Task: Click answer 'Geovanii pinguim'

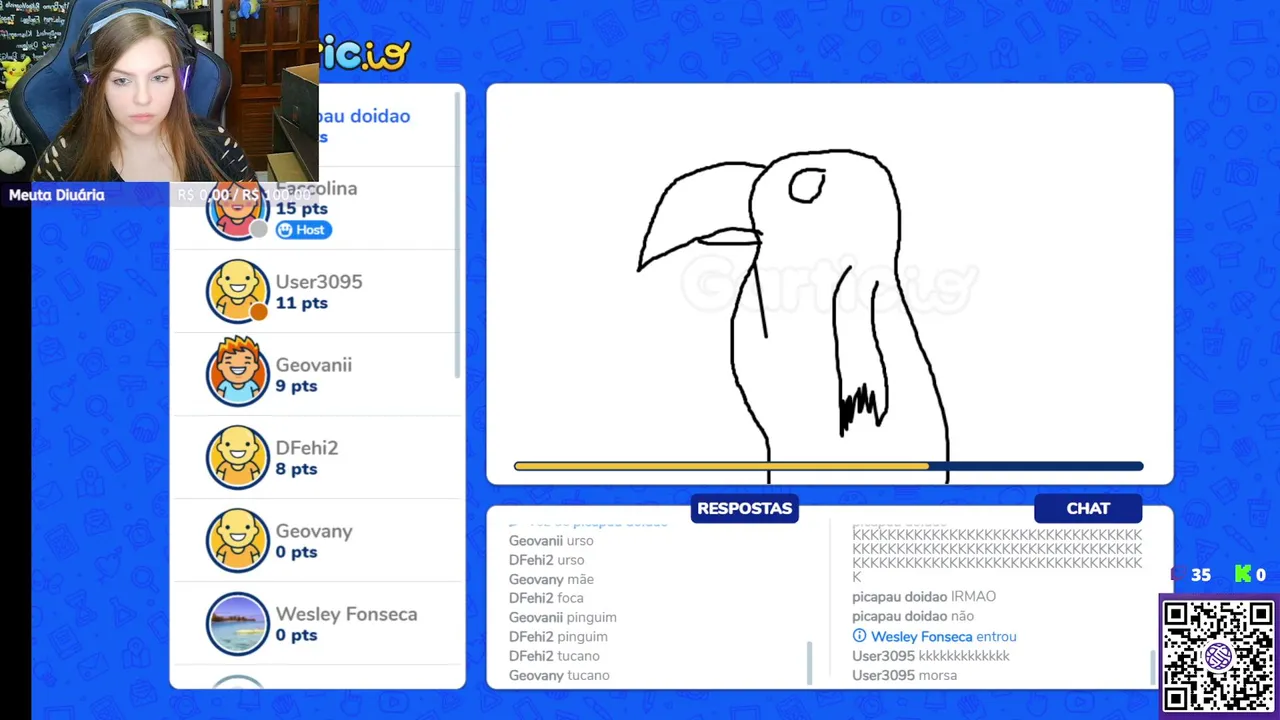Action: pyautogui.click(x=563, y=617)
